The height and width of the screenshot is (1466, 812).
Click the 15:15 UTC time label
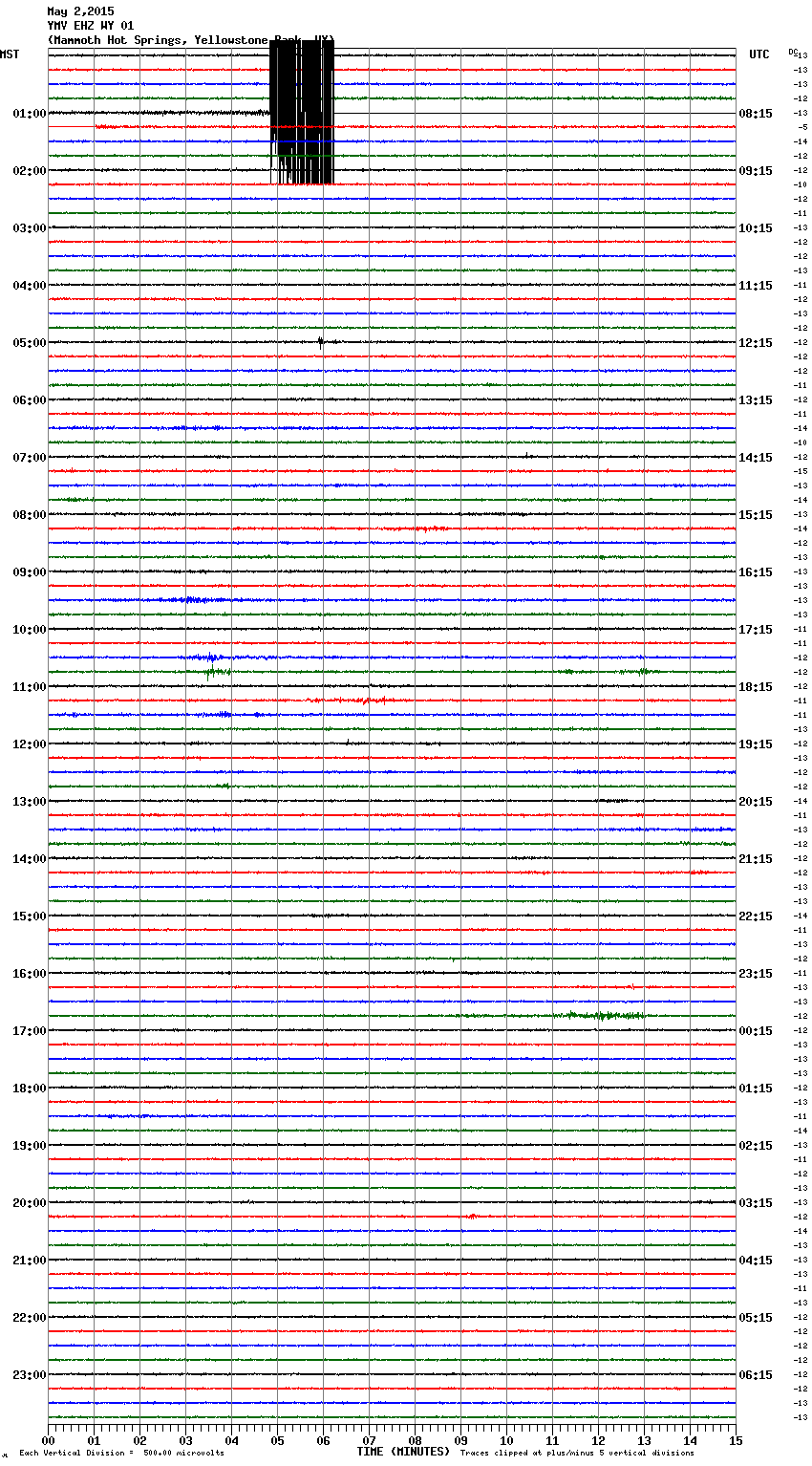pyautogui.click(x=756, y=515)
